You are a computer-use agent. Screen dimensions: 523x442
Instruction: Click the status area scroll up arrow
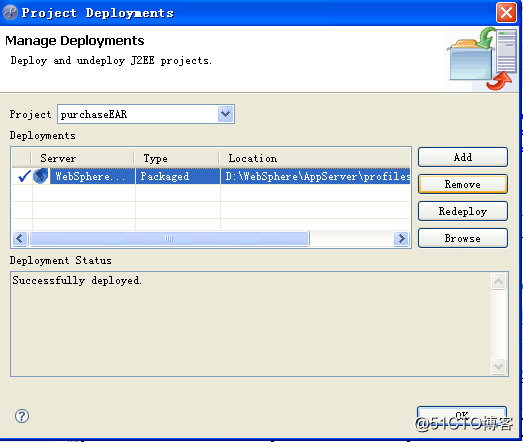(499, 282)
